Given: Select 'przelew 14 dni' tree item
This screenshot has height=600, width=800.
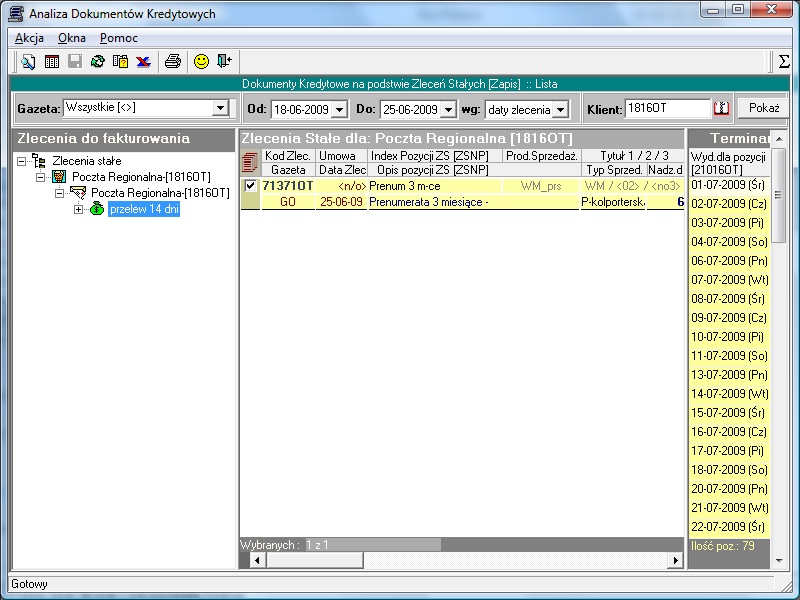Looking at the screenshot, I should pos(144,209).
